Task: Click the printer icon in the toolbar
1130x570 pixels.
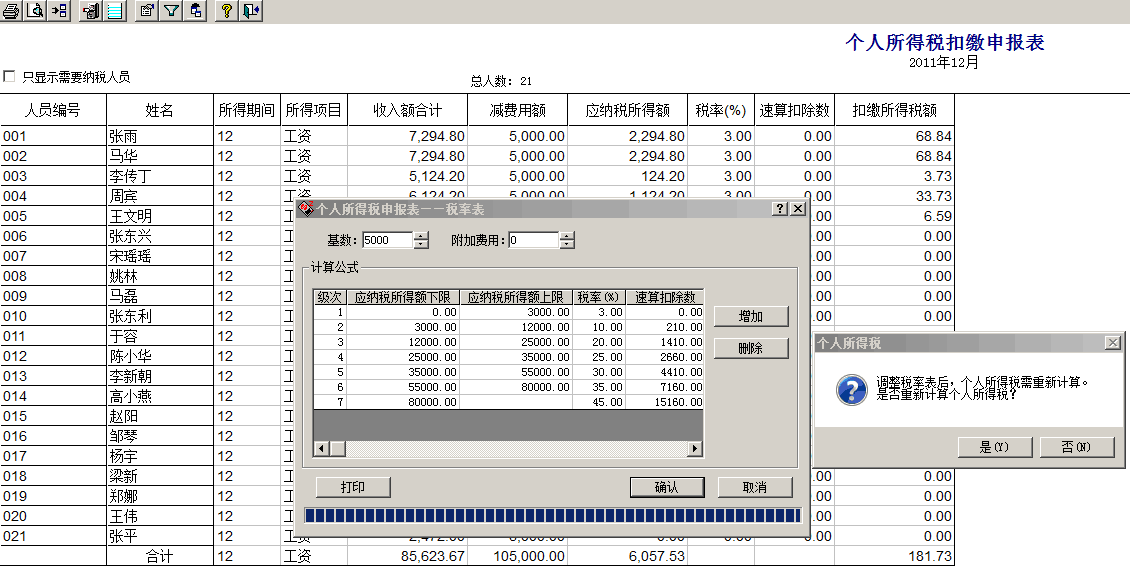Action: 11,11
